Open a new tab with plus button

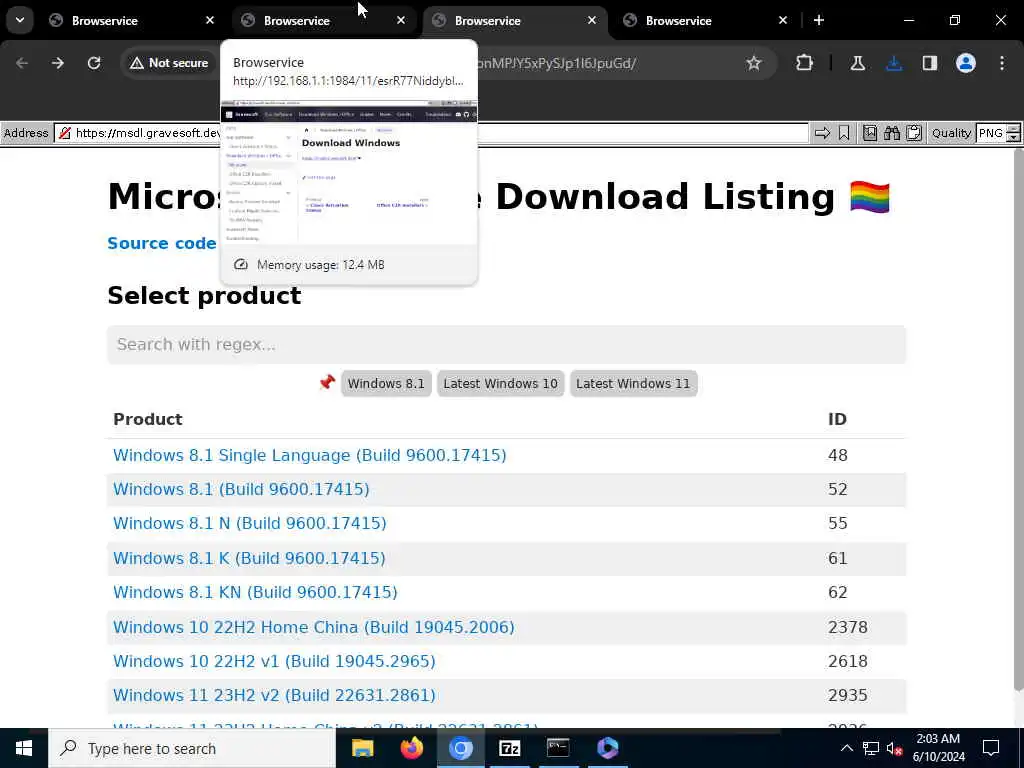pyautogui.click(x=819, y=21)
